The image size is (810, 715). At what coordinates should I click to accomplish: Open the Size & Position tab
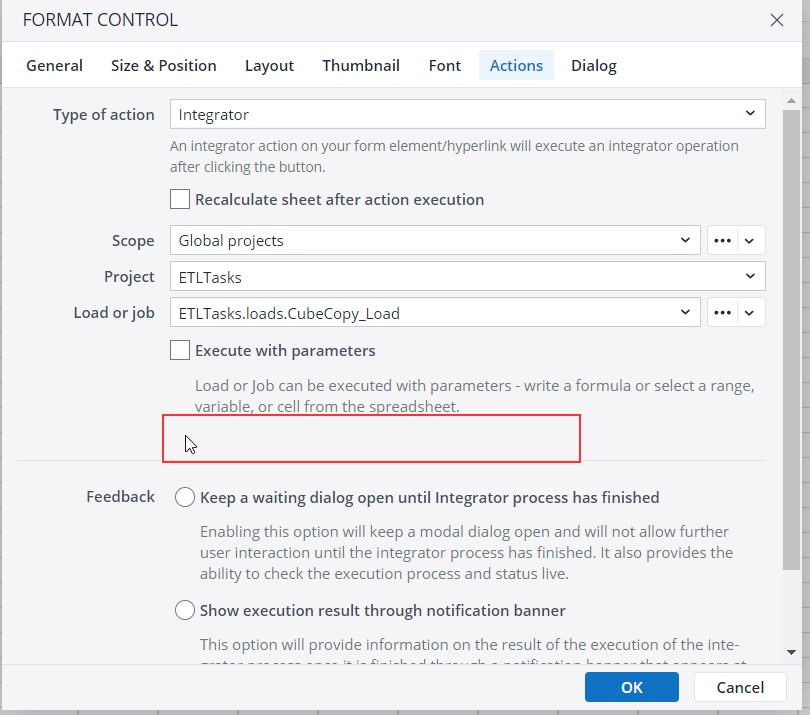click(164, 66)
